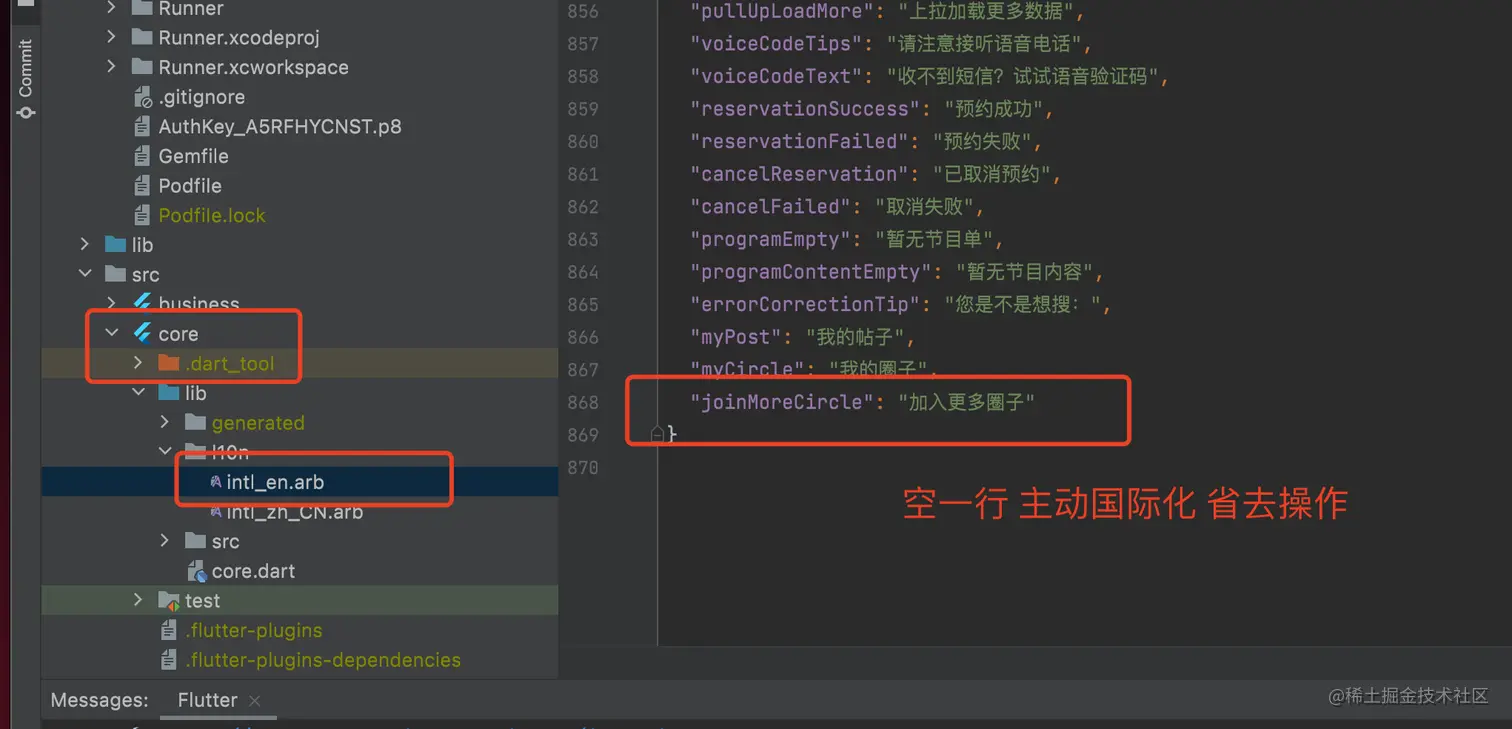Click the Commit tab's commit icon

26,112
